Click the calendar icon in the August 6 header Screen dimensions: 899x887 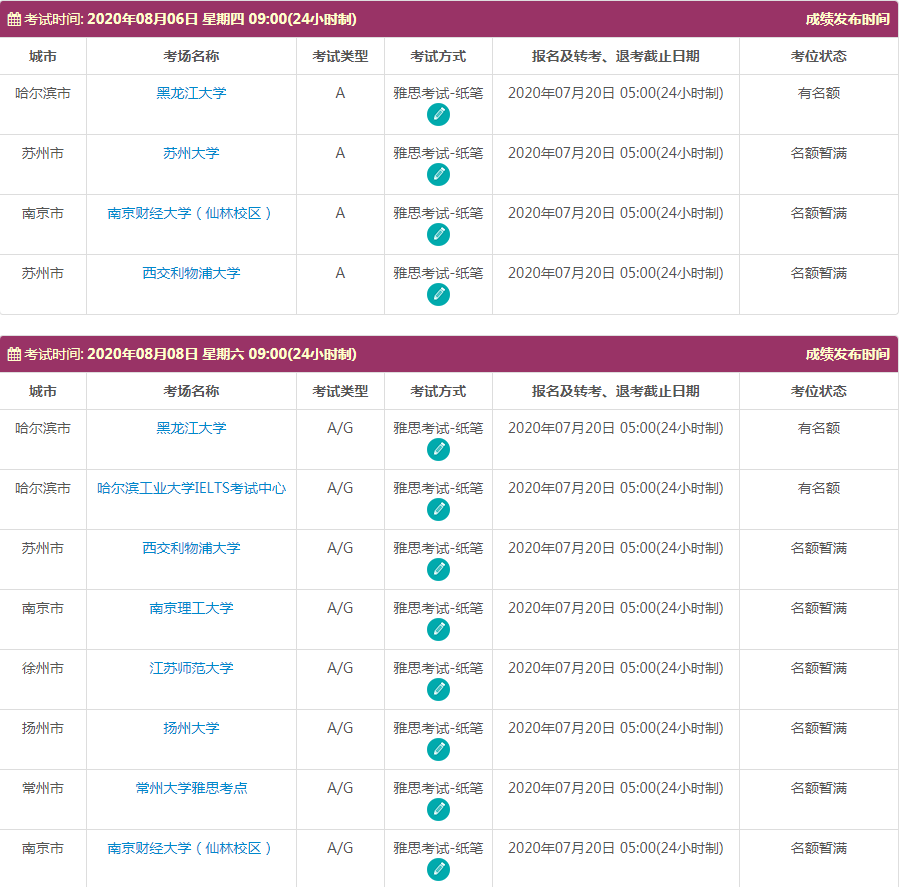click(14, 16)
